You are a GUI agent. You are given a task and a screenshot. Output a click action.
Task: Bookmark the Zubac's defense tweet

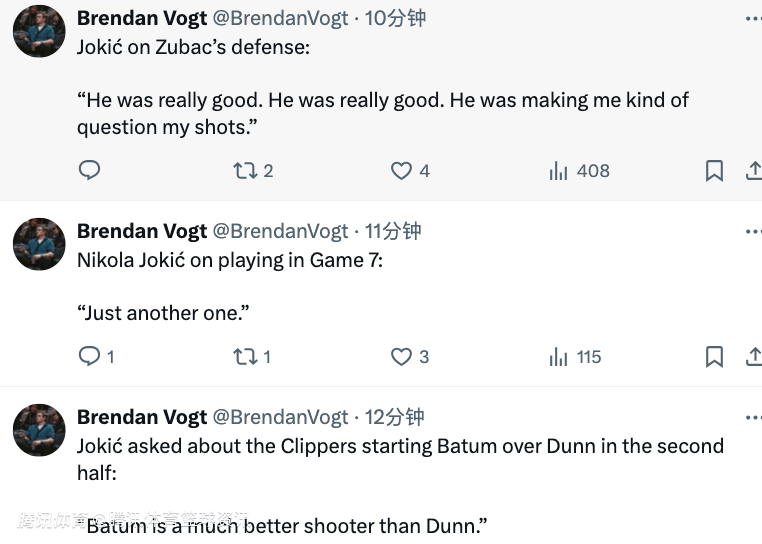[714, 171]
